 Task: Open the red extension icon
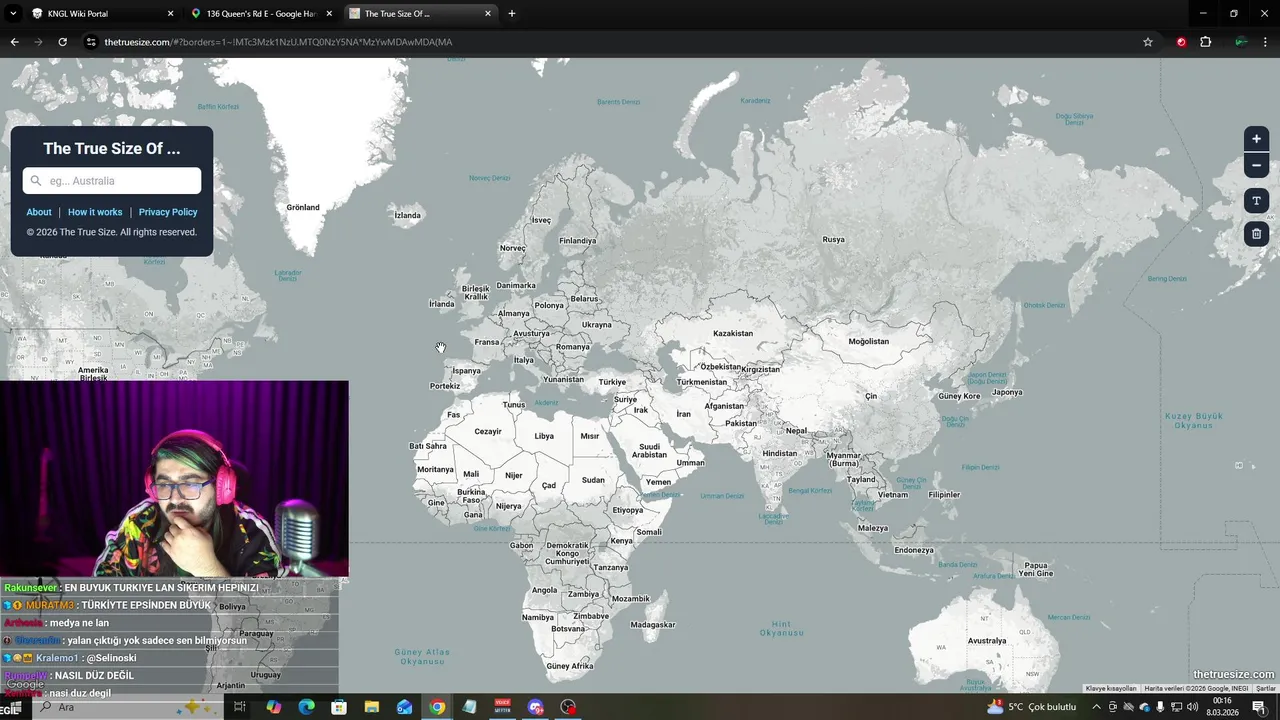point(1181,42)
